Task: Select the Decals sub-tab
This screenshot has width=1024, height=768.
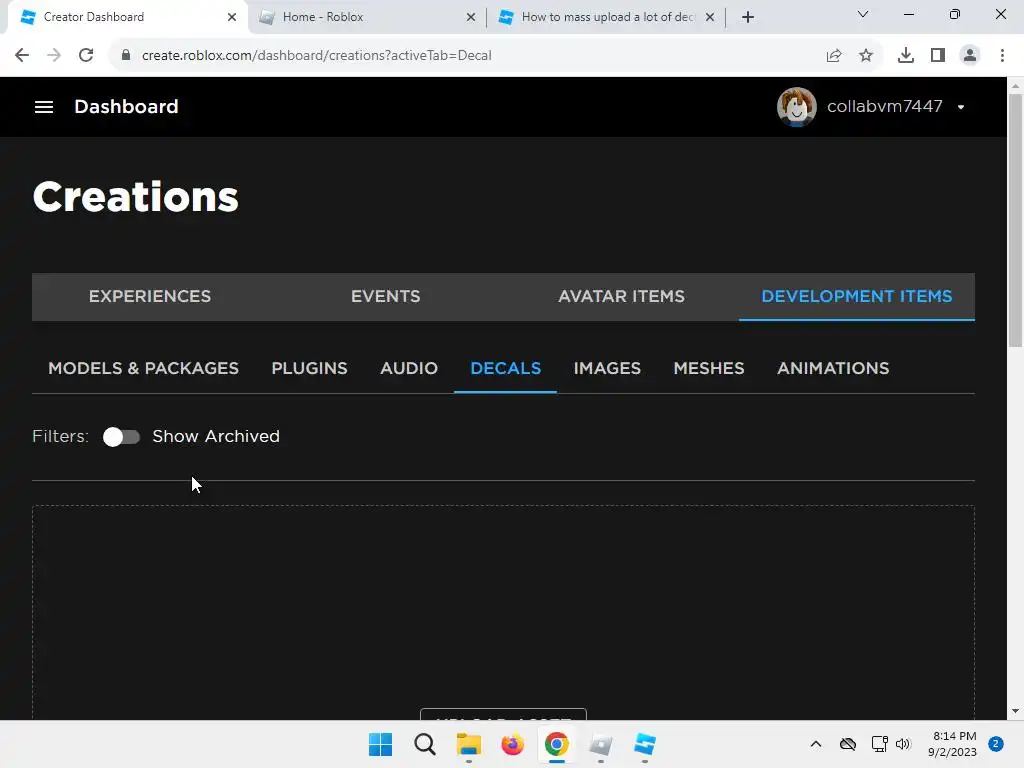Action: pyautogui.click(x=505, y=368)
